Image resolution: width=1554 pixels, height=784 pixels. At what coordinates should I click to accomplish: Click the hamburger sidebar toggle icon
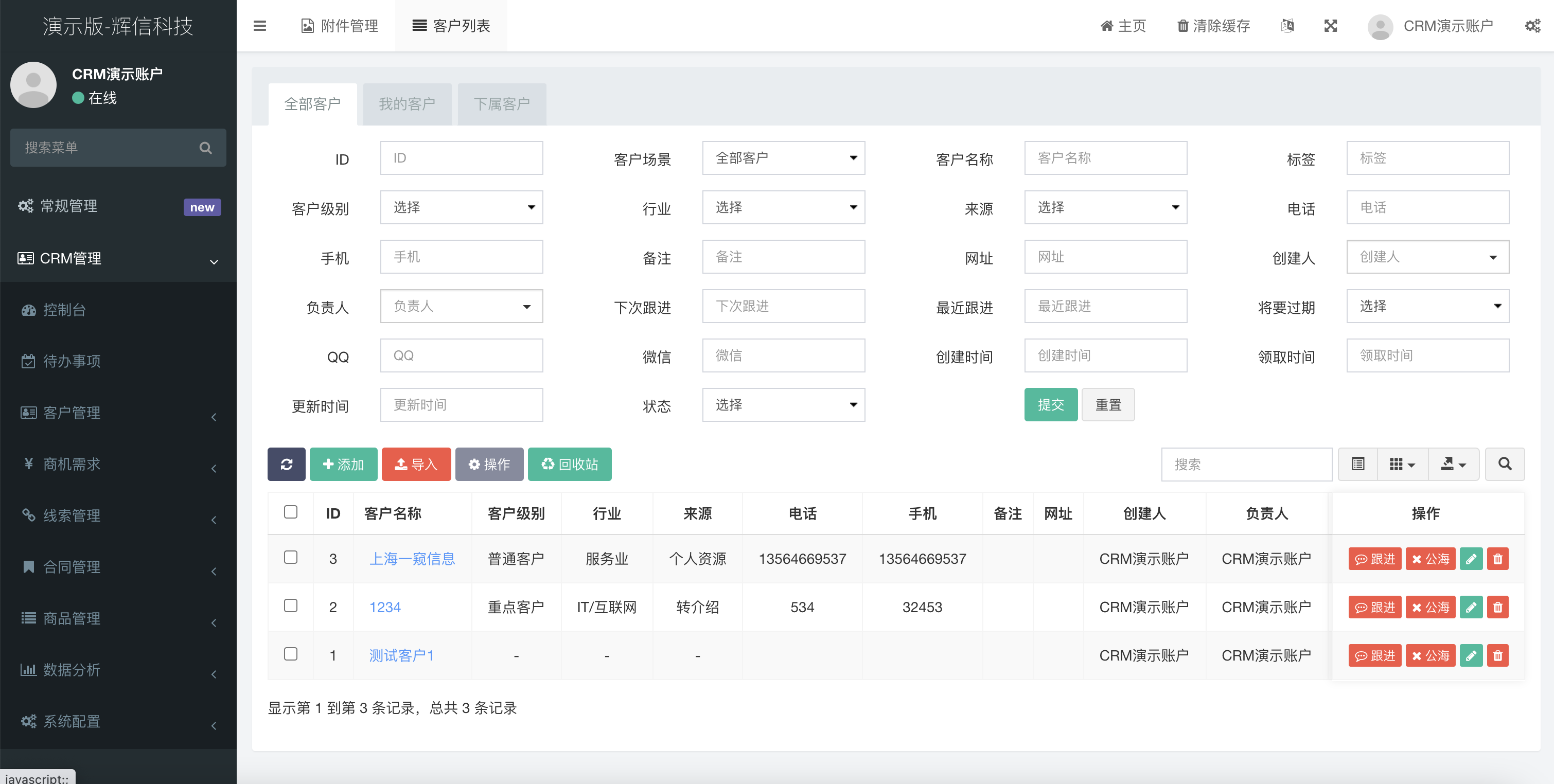coord(259,26)
